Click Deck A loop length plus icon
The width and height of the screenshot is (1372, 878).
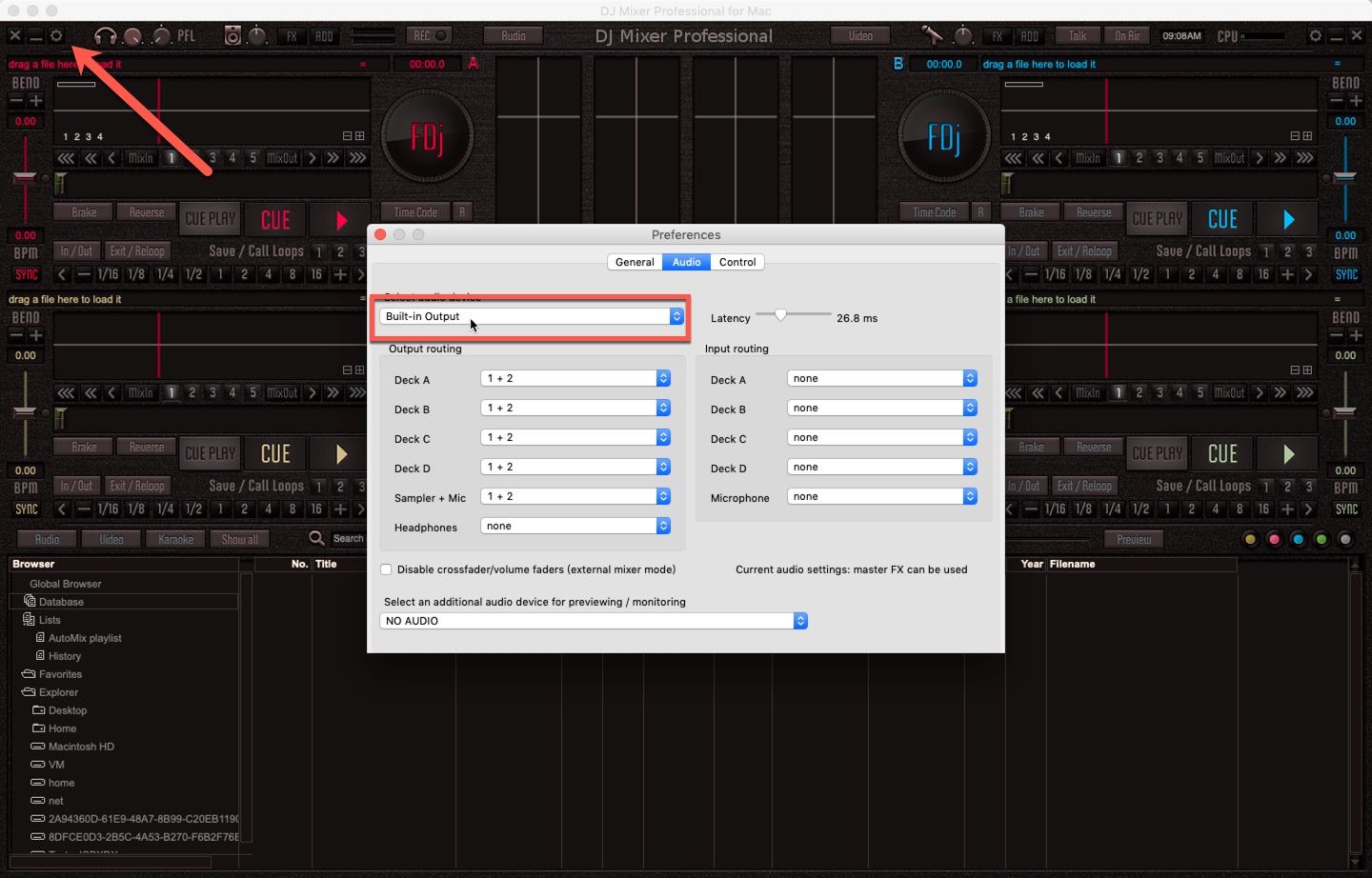pos(340,274)
